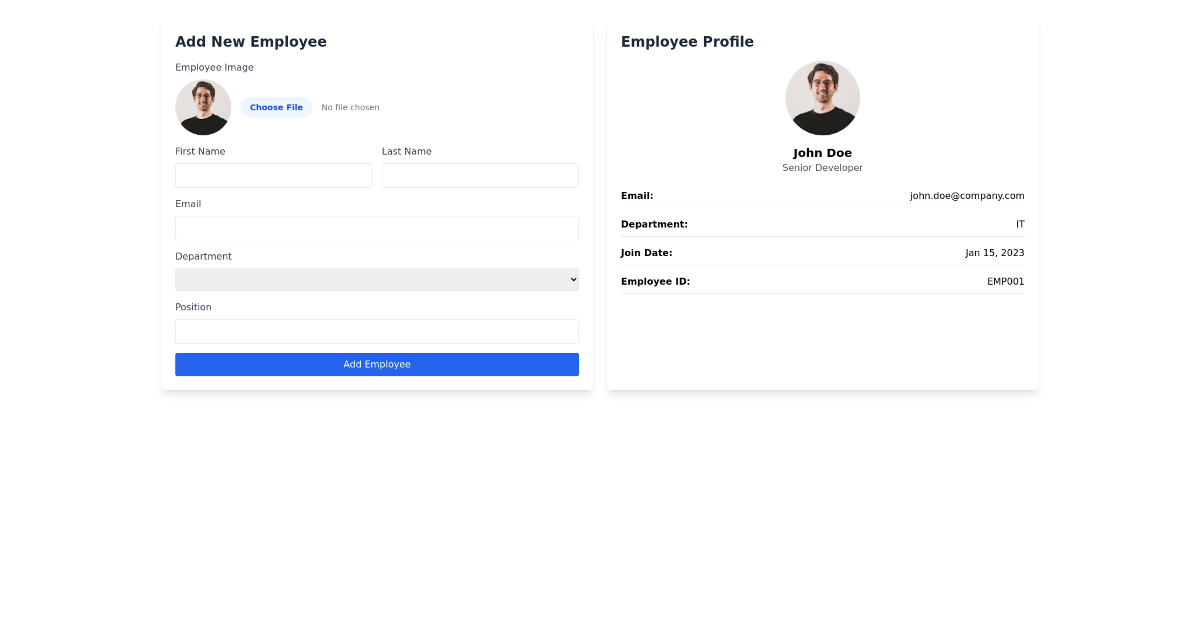Click the Employee ID EMP001 value

click(x=1006, y=281)
